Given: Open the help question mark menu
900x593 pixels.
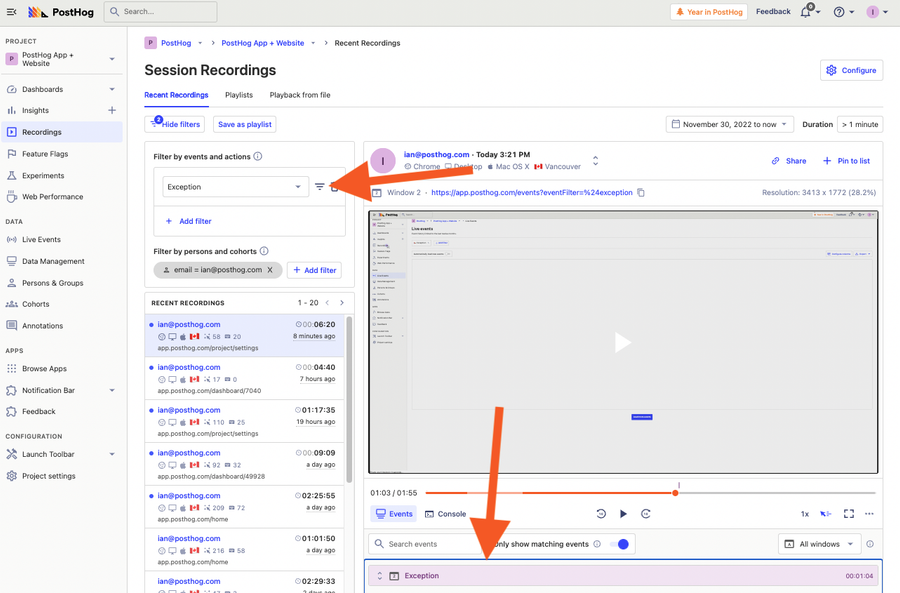Looking at the screenshot, I should point(839,12).
